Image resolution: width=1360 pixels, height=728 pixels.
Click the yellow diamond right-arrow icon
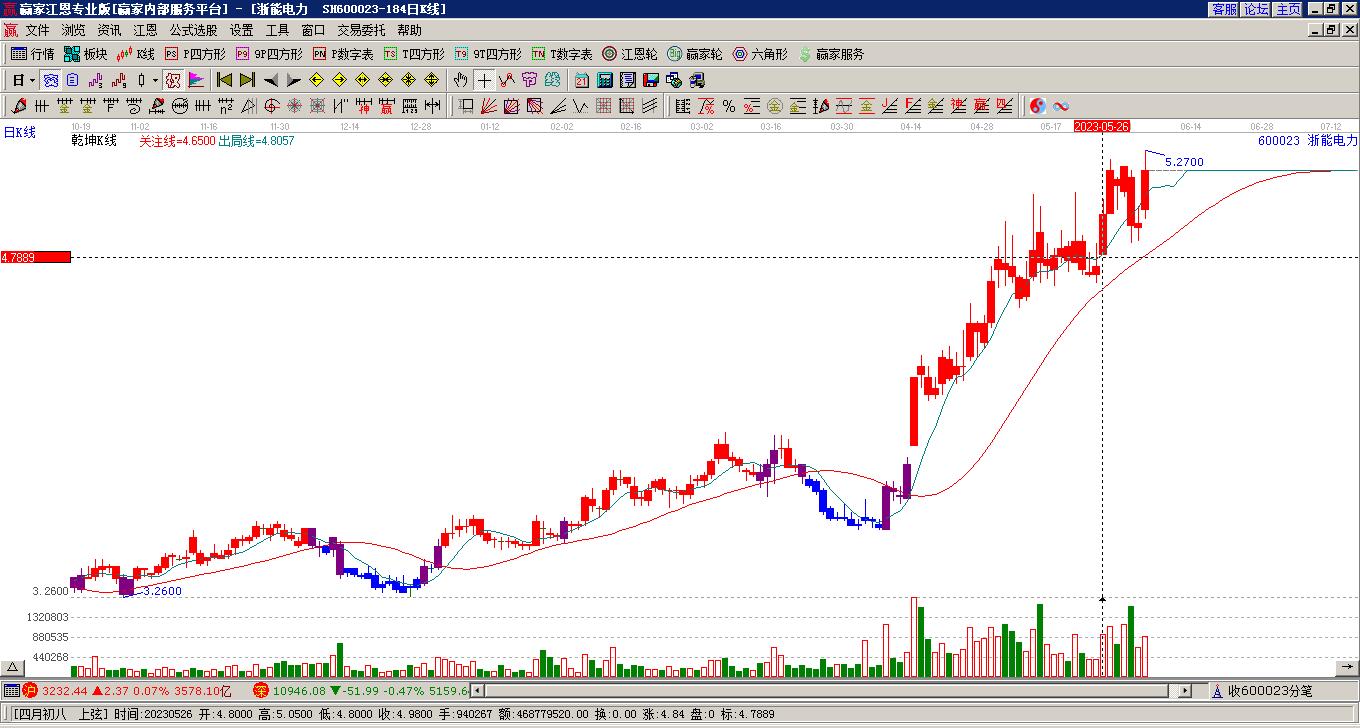coord(339,80)
